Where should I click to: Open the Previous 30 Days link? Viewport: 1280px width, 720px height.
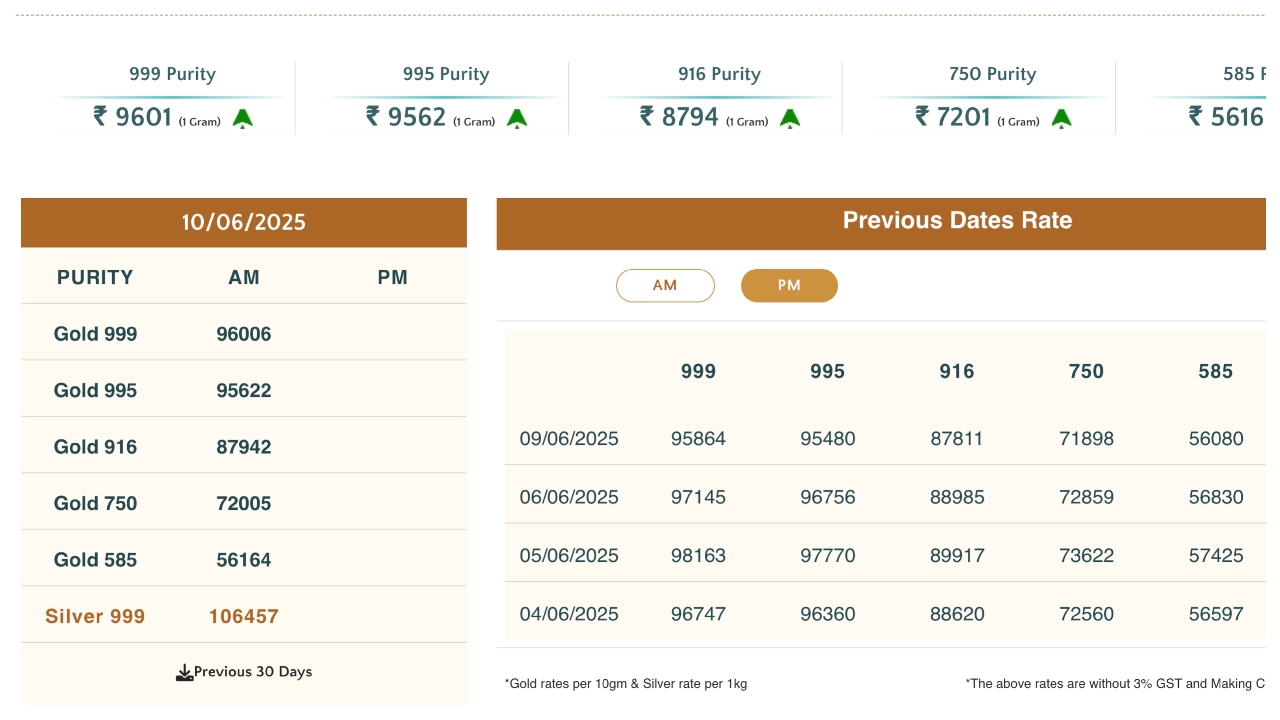coord(253,672)
